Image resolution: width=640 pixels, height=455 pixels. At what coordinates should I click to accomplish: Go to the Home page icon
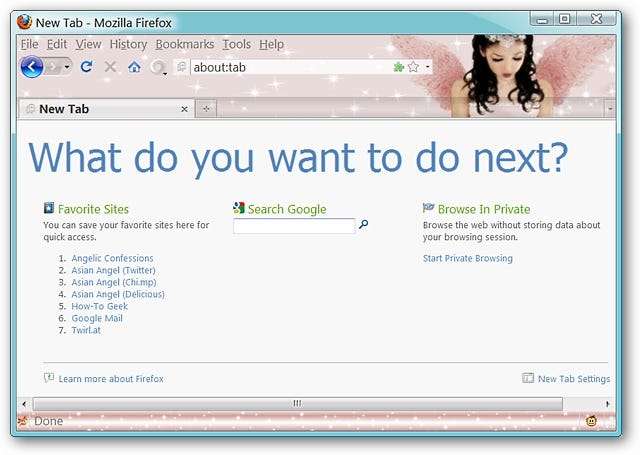click(x=134, y=67)
